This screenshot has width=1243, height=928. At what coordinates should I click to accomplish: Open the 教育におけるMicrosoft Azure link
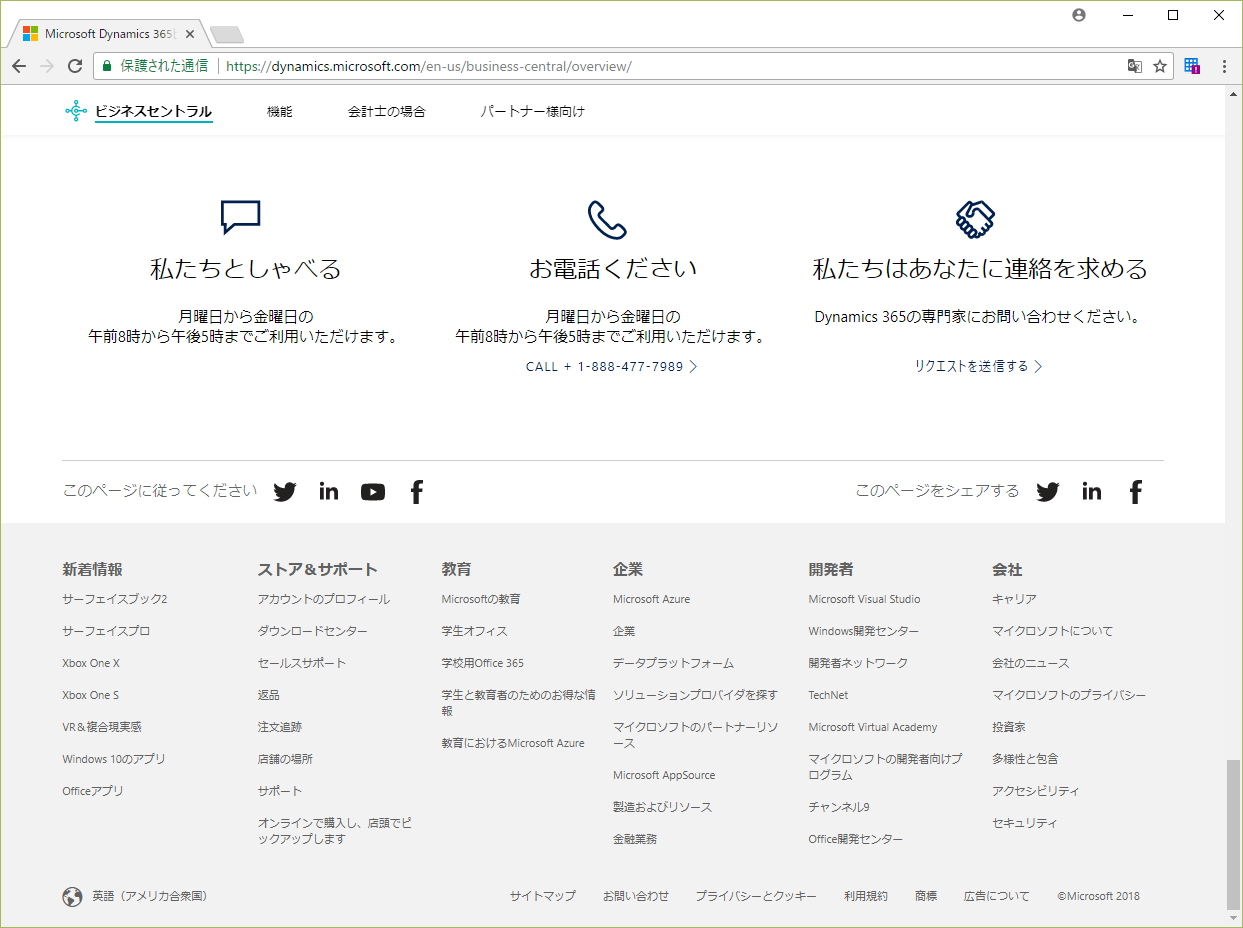coord(513,743)
